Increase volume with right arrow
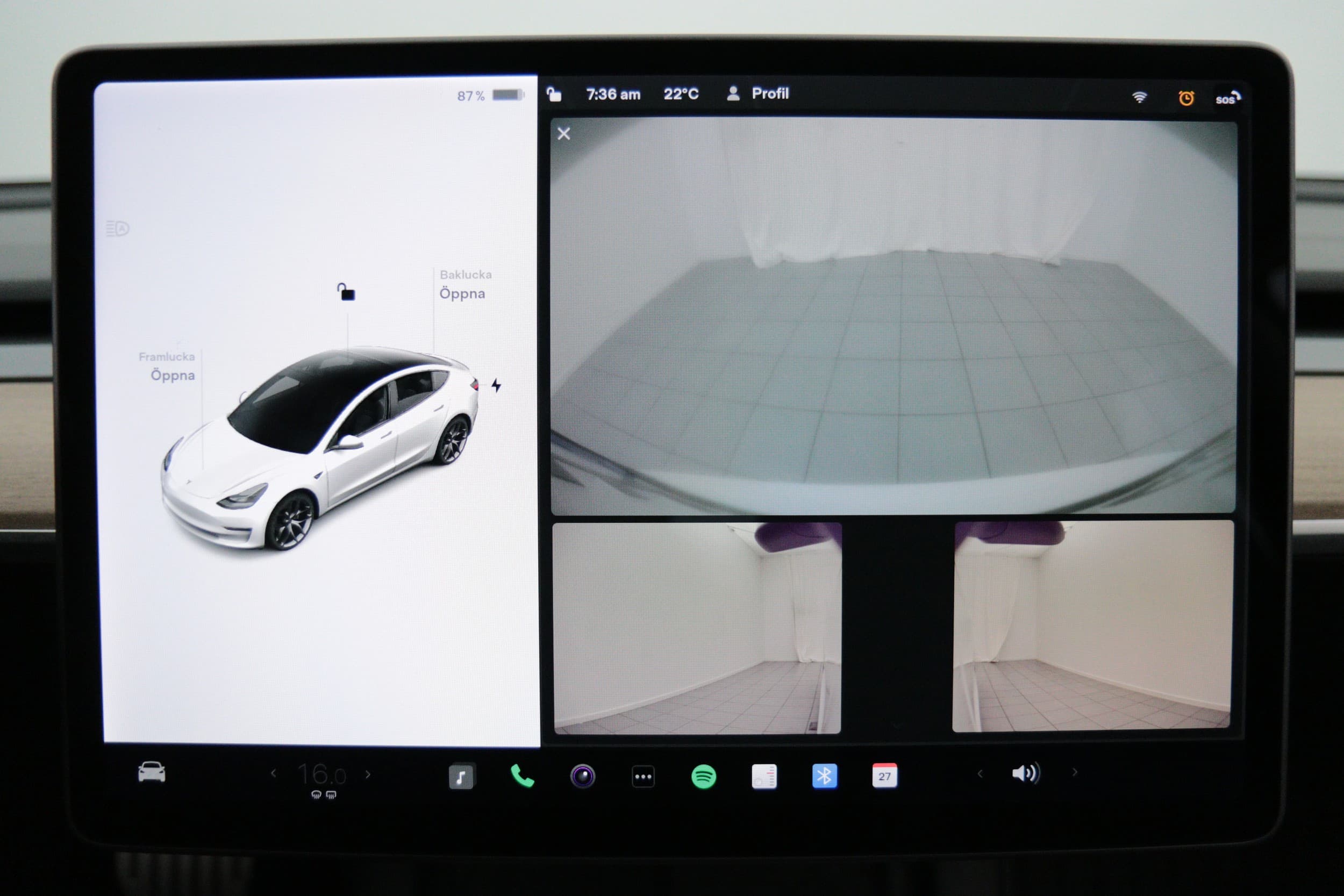 tap(1075, 772)
